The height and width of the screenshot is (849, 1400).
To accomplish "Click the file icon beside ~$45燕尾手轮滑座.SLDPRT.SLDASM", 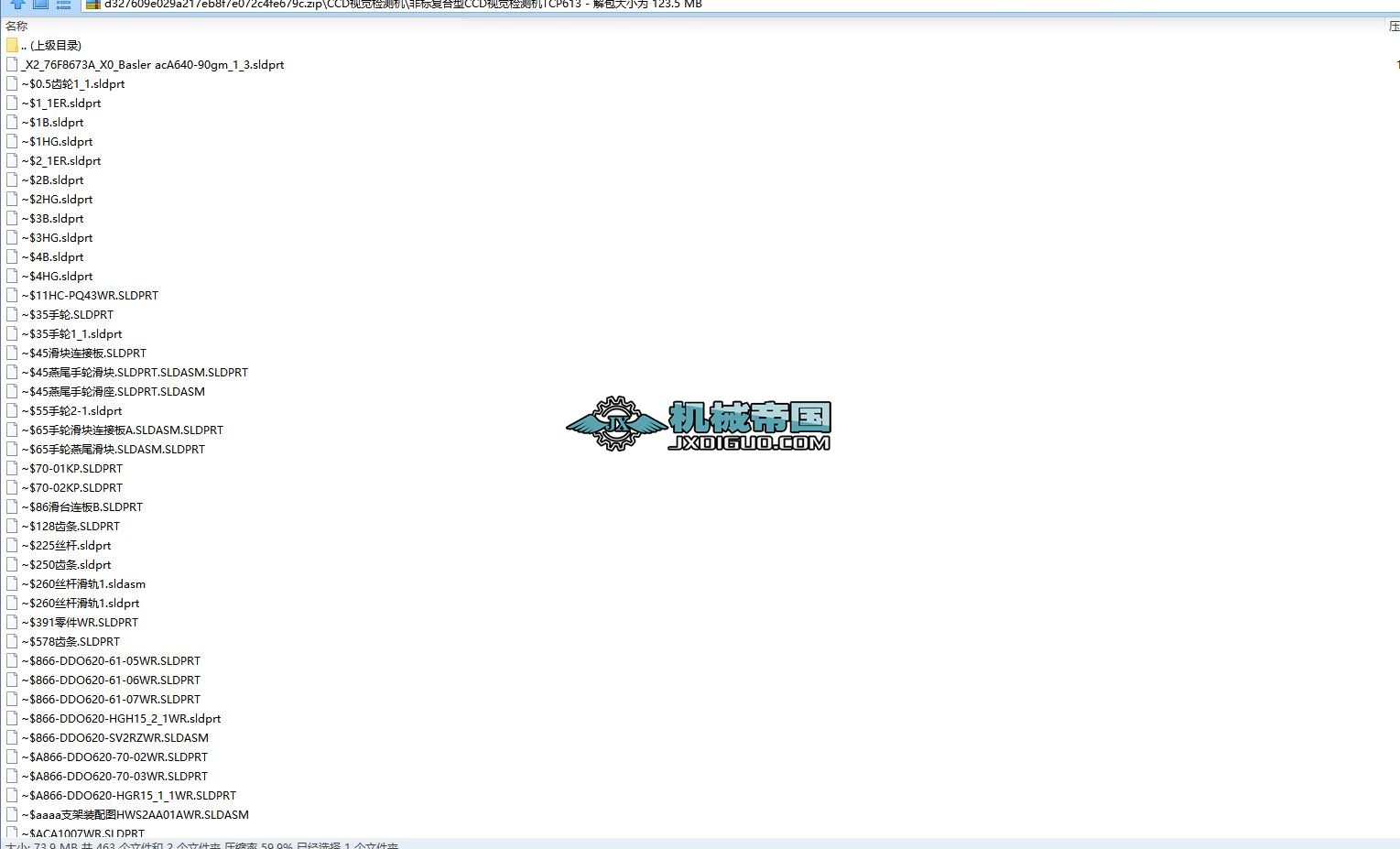I will (x=12, y=392).
